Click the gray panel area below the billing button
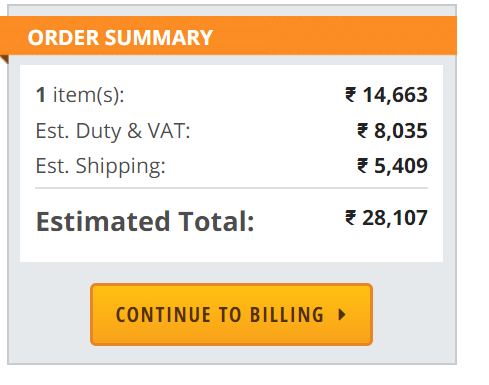Viewport: 489px width, 385px height. [x=232, y=355]
